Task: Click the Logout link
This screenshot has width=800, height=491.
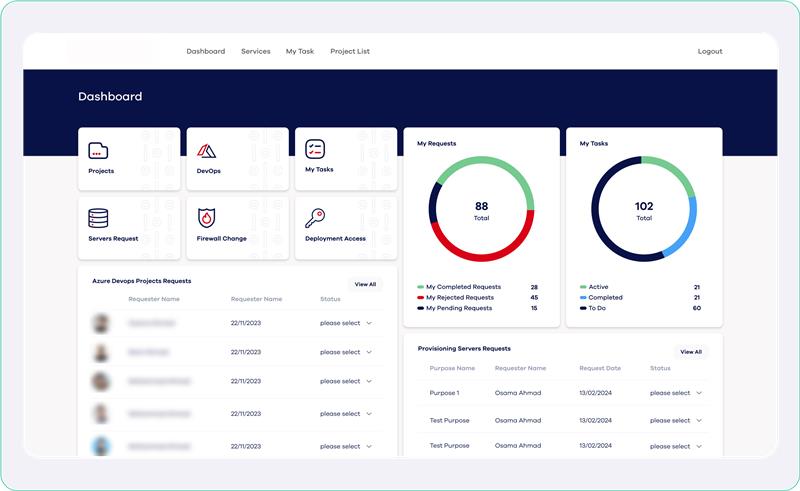Action: tap(710, 51)
